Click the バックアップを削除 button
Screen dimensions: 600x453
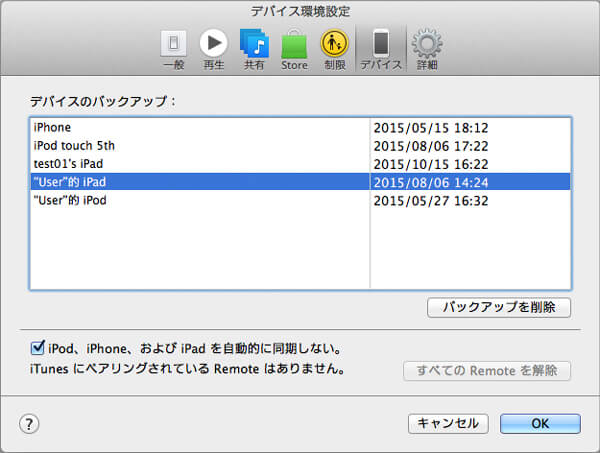click(x=499, y=307)
